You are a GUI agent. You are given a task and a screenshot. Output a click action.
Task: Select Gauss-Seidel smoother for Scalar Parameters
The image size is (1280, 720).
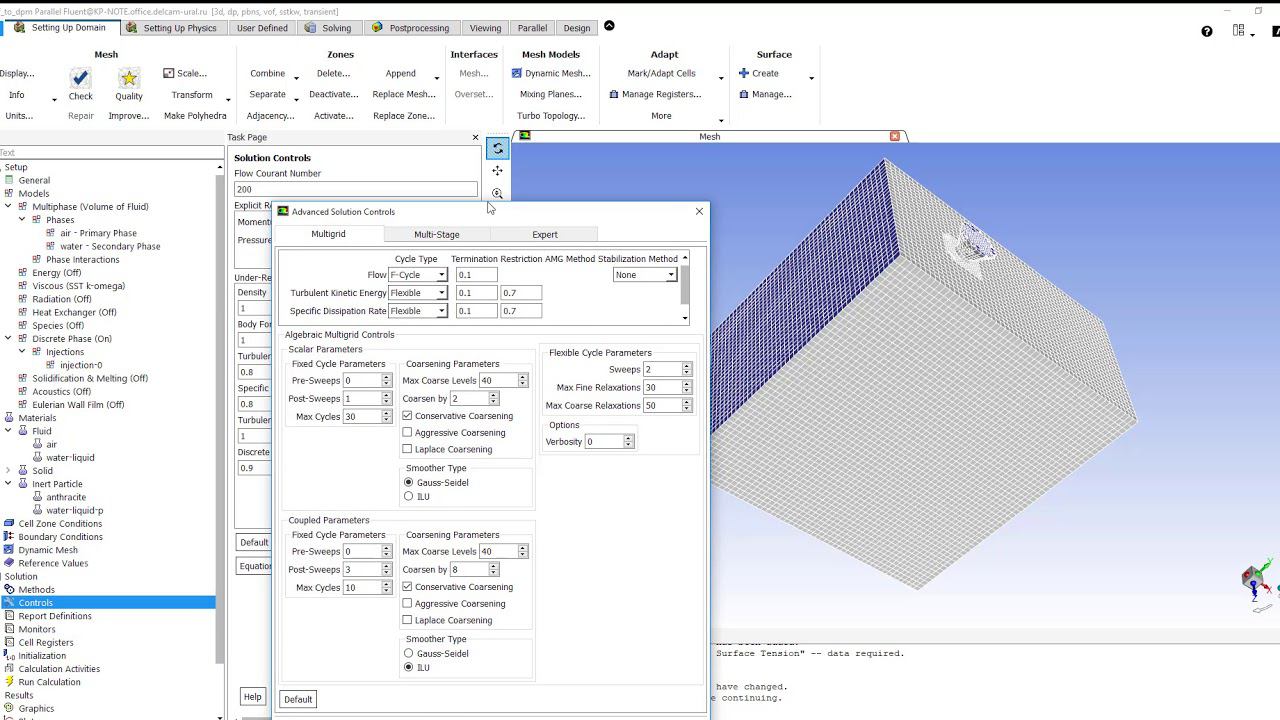click(408, 483)
